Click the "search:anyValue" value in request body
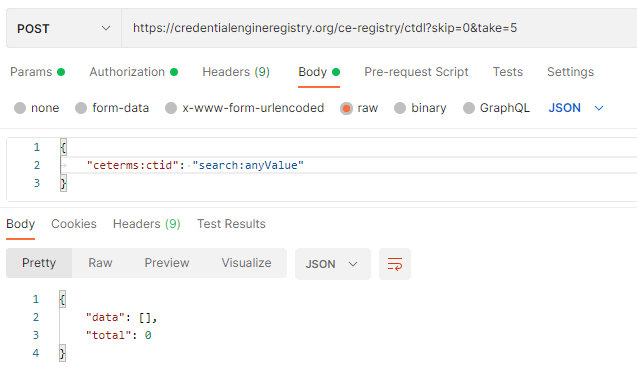Viewport: 637px width, 381px height. coord(248,165)
